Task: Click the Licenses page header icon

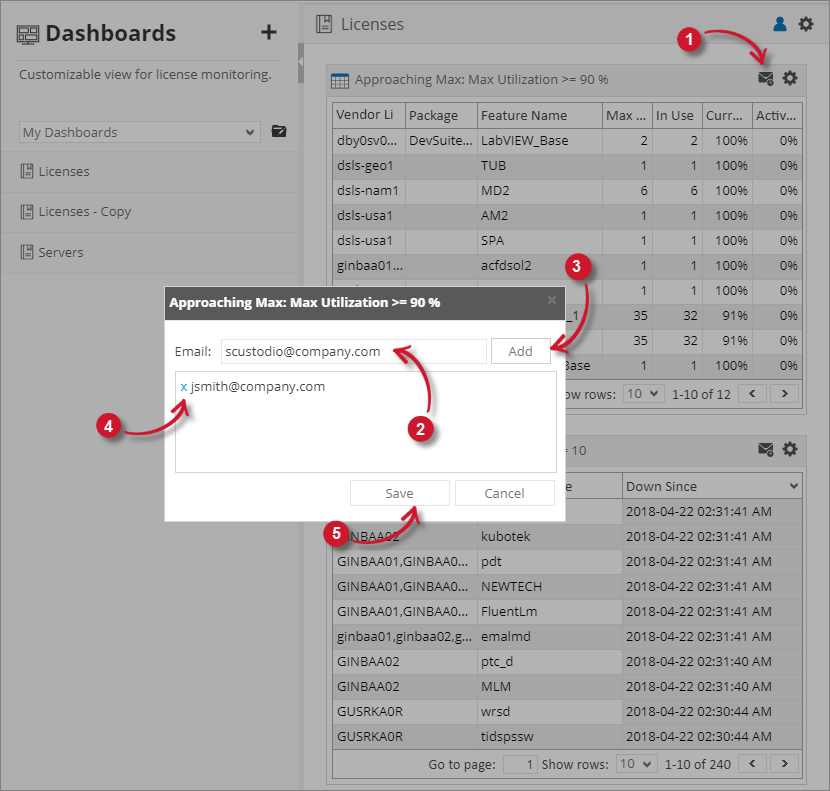Action: pos(324,24)
